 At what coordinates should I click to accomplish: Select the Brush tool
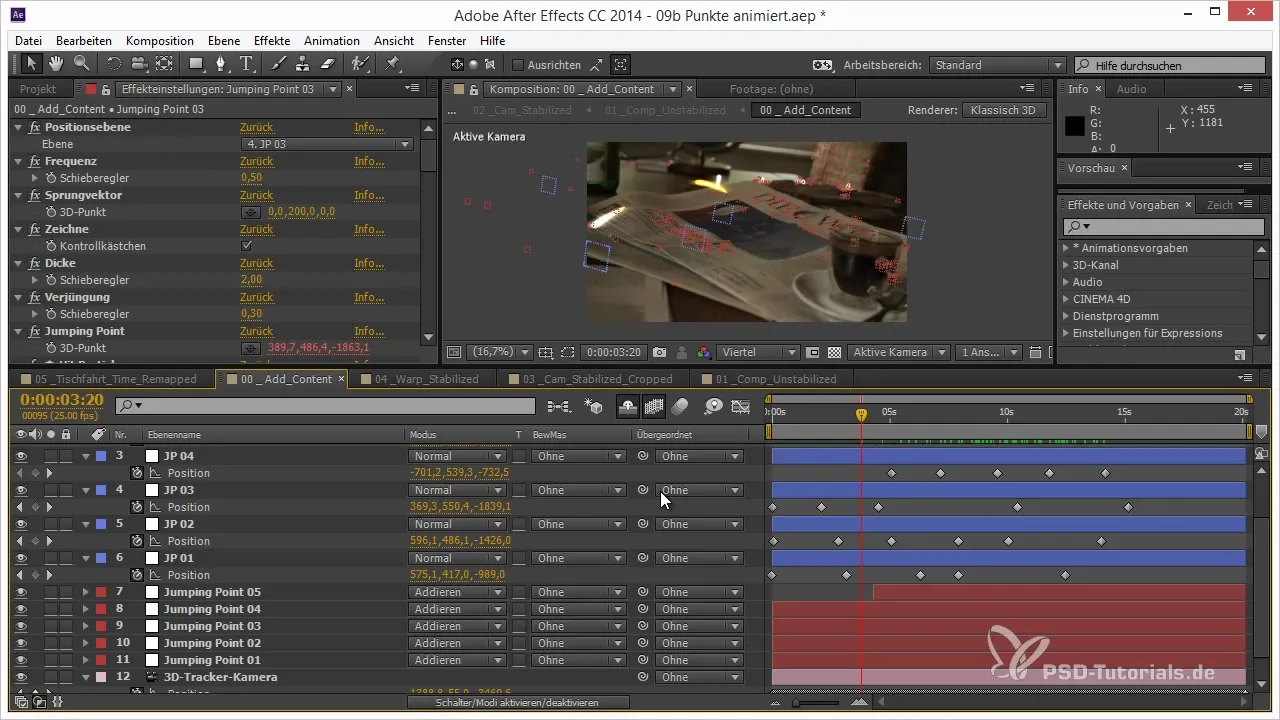(x=280, y=65)
